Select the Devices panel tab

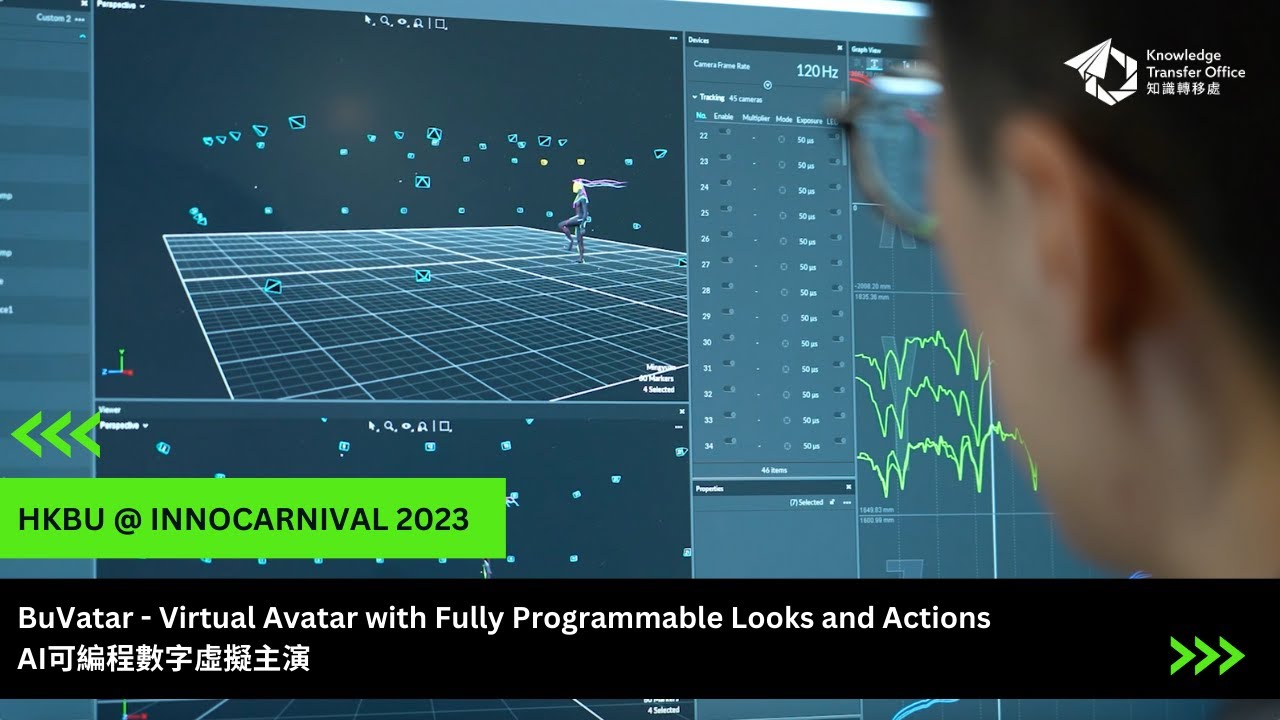pos(699,41)
